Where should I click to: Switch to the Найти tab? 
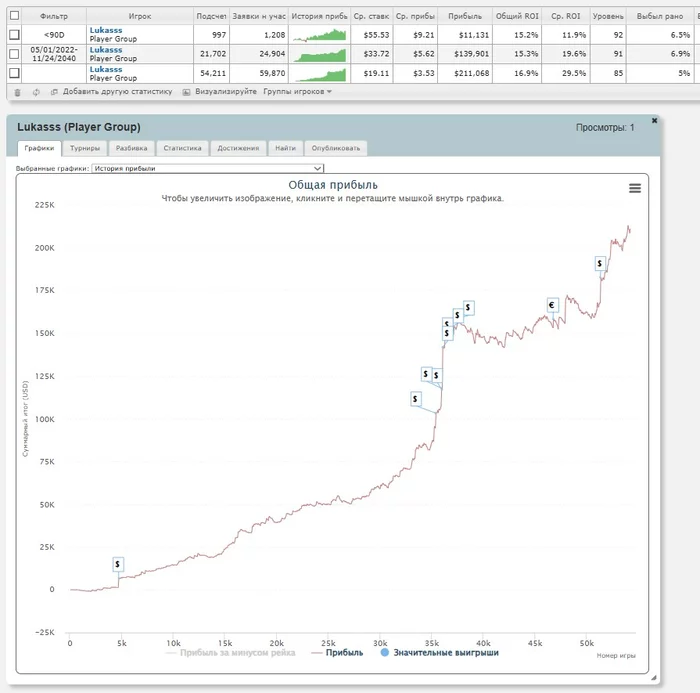[x=285, y=148]
